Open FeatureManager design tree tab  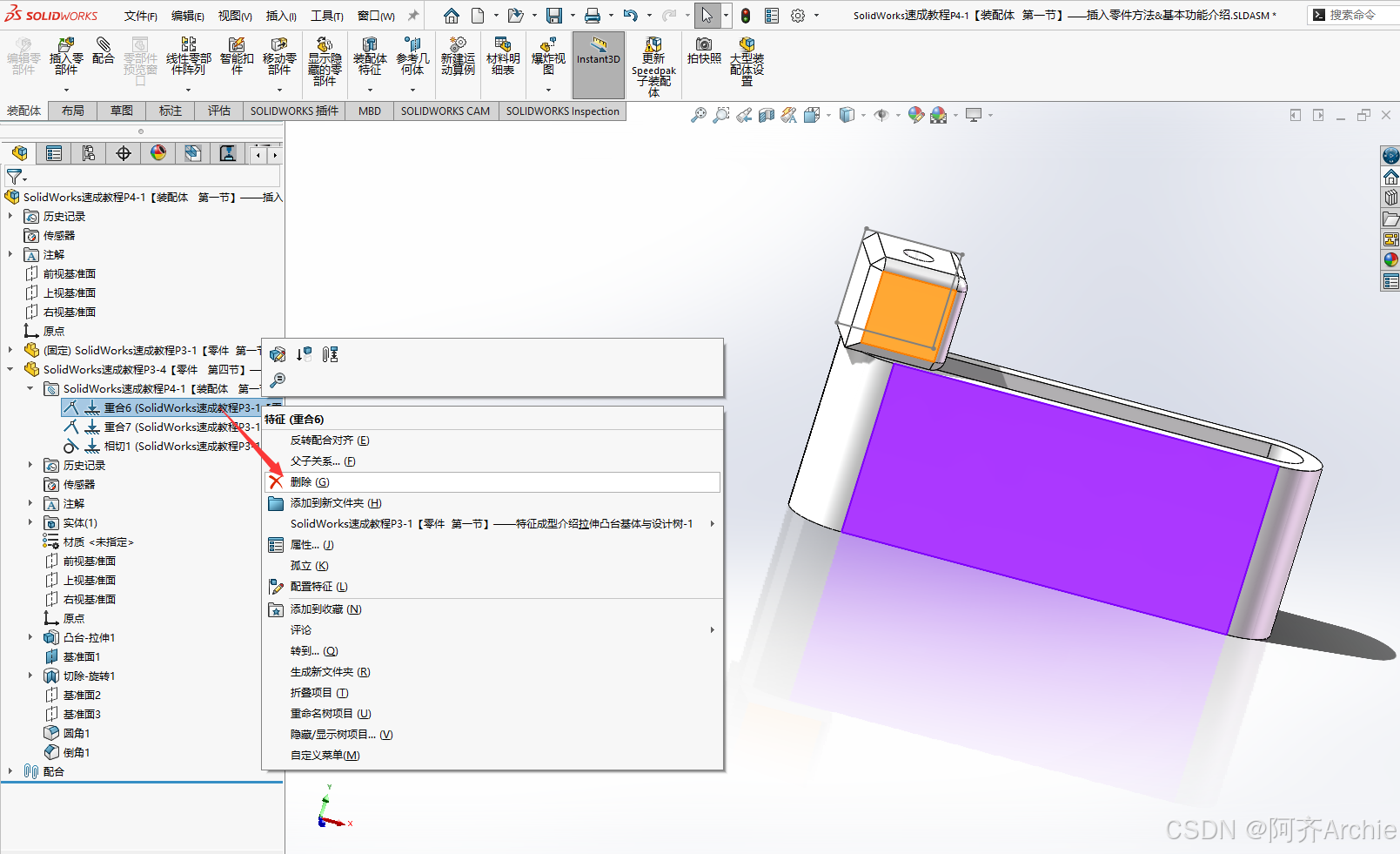pyautogui.click(x=19, y=153)
